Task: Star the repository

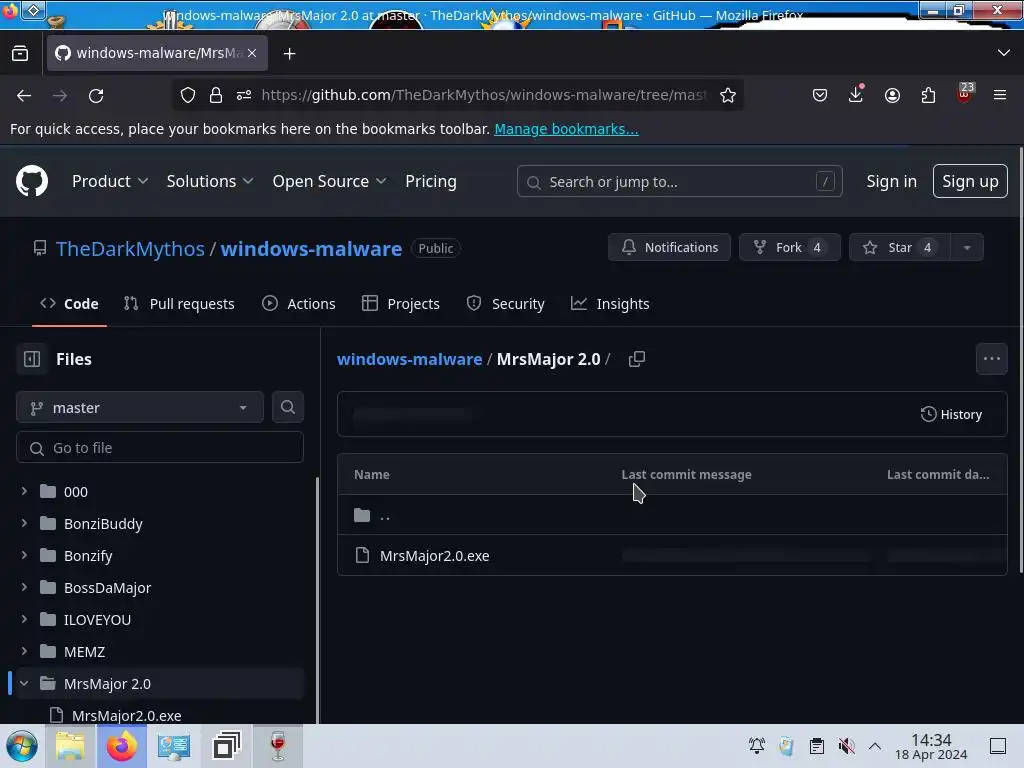Action: coord(900,248)
